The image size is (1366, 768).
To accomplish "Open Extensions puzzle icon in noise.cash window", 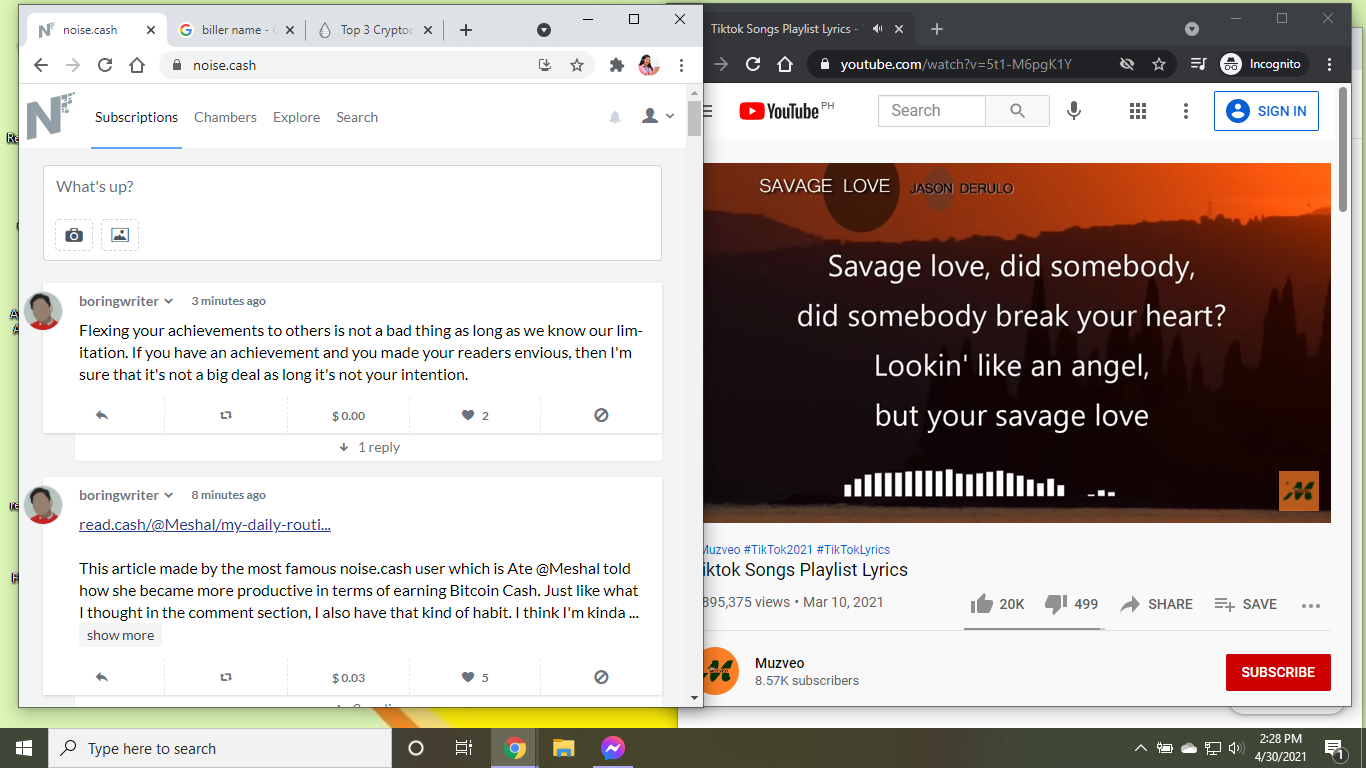I will (x=617, y=65).
